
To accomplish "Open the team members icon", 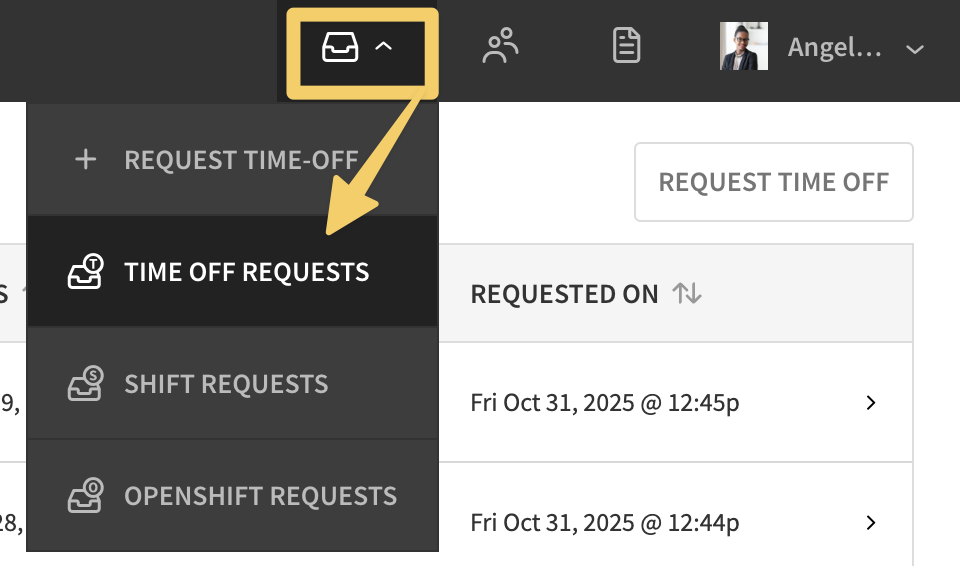I will [x=500, y=47].
